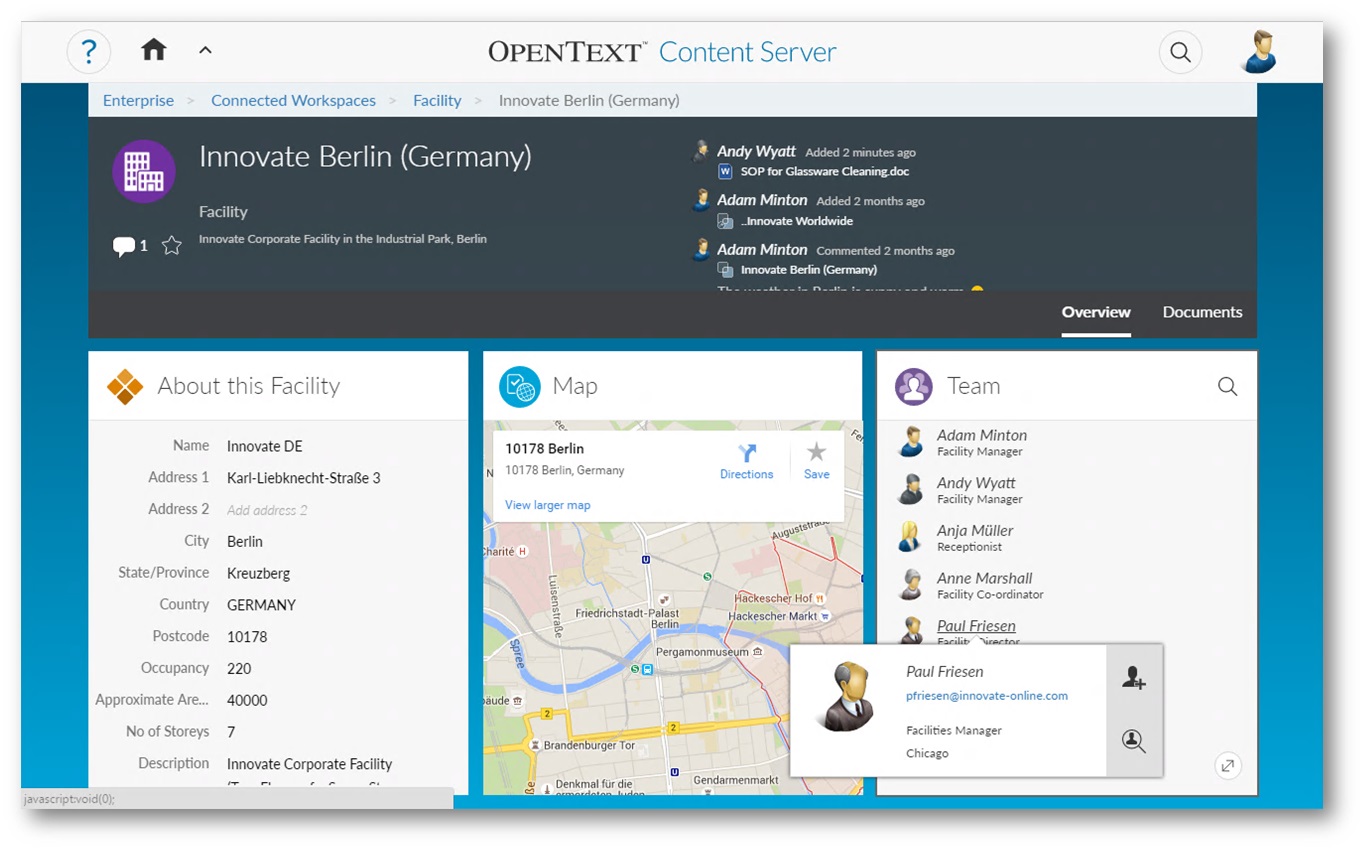Viewport: 1365px width, 851px height.
Task: Click the No of Storeys value 7
Action: coord(231,732)
